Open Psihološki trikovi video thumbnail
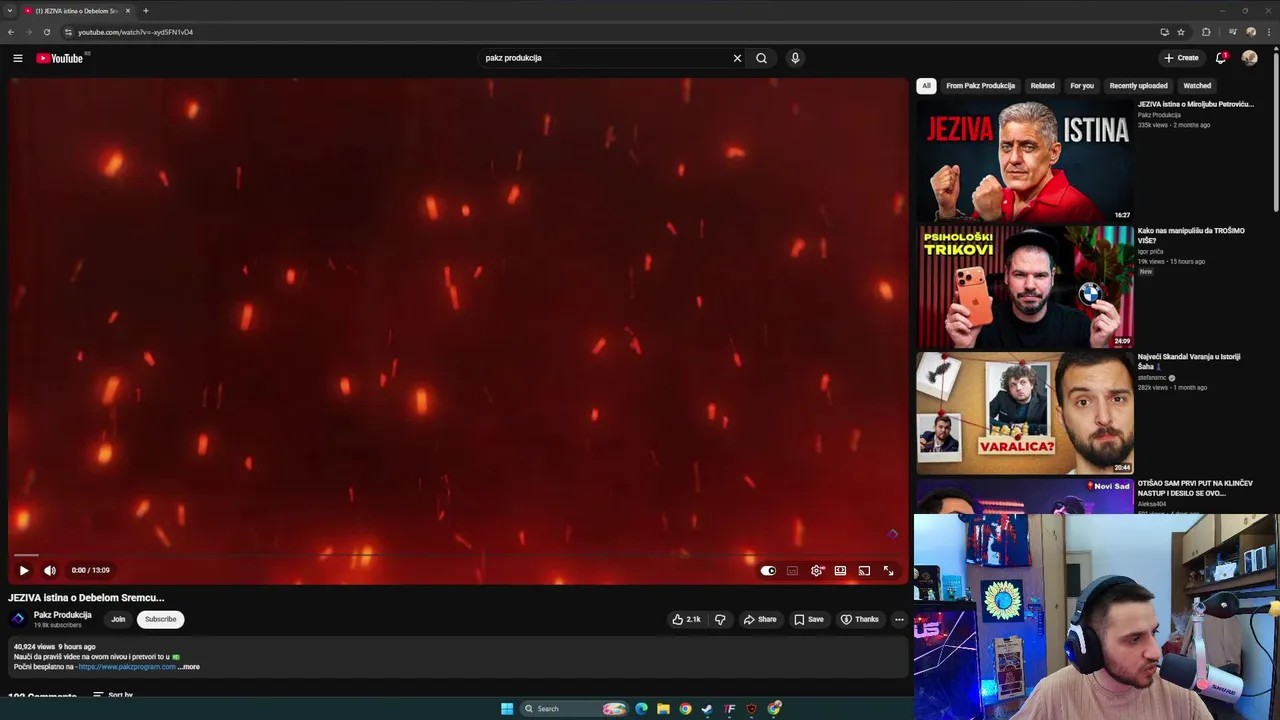This screenshot has height=720, width=1280. [x=1025, y=287]
